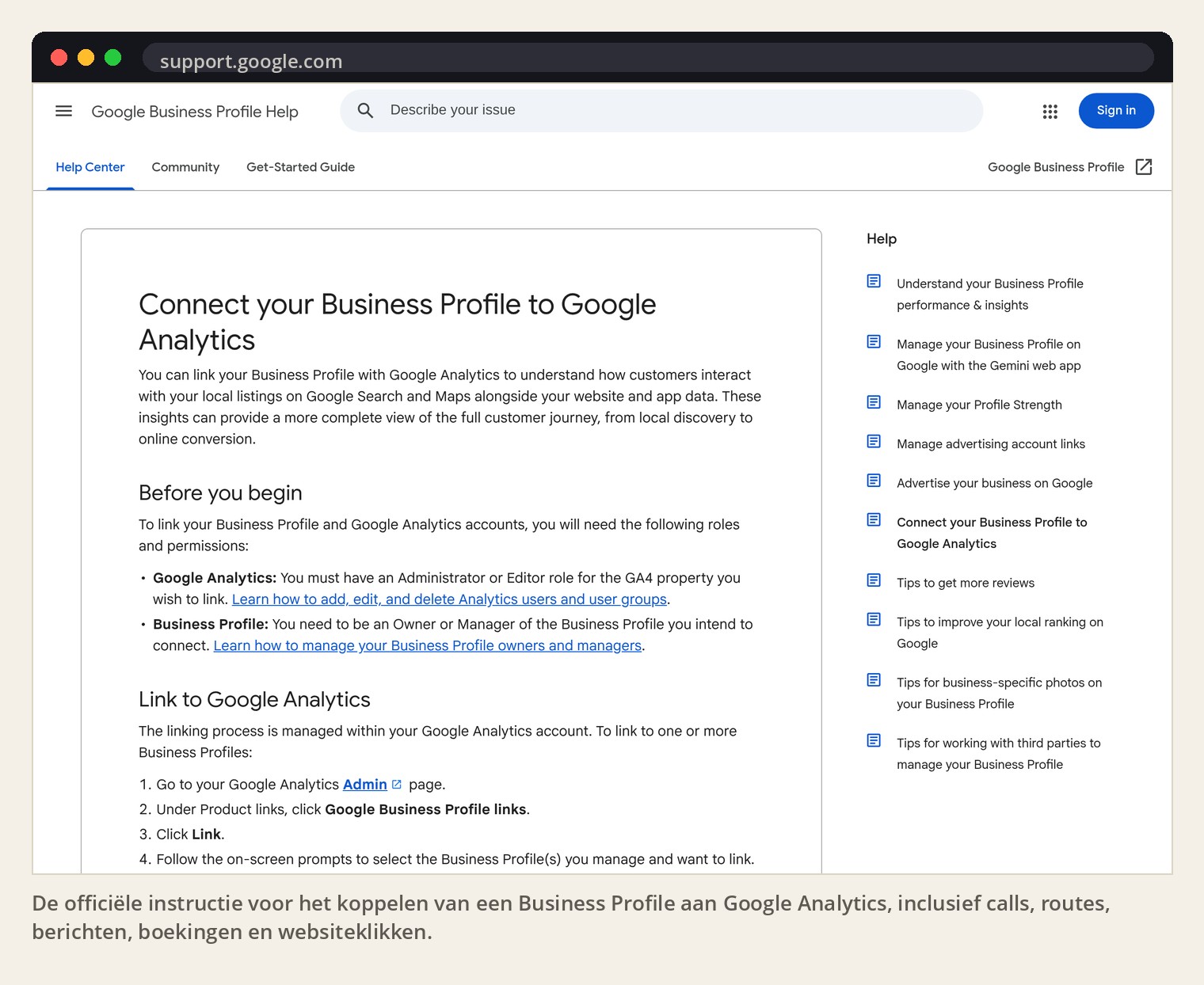Screen dimensions: 1204x985
Task: Click external-link icon beside Google Business Profile
Action: tap(1144, 167)
